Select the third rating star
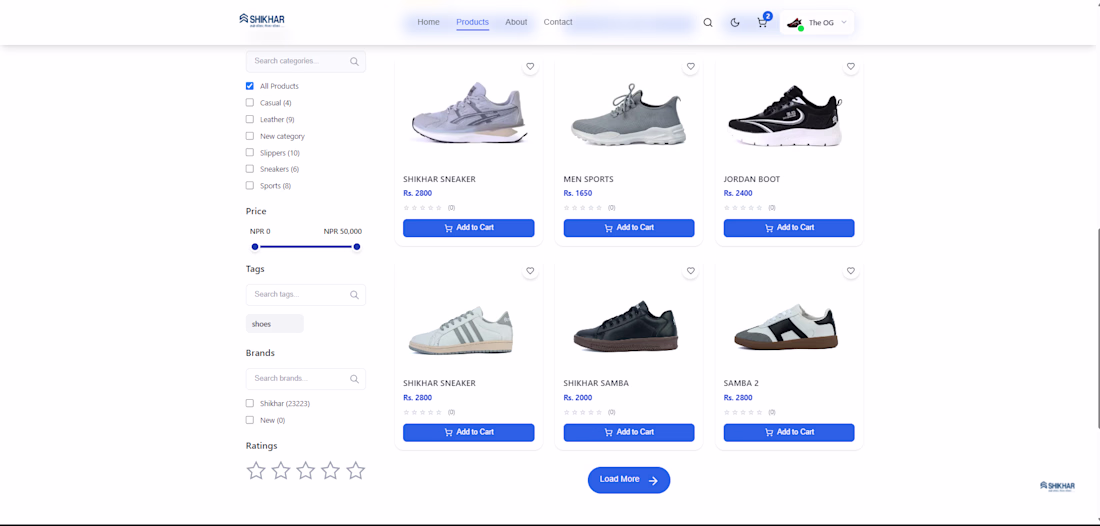 click(x=306, y=471)
